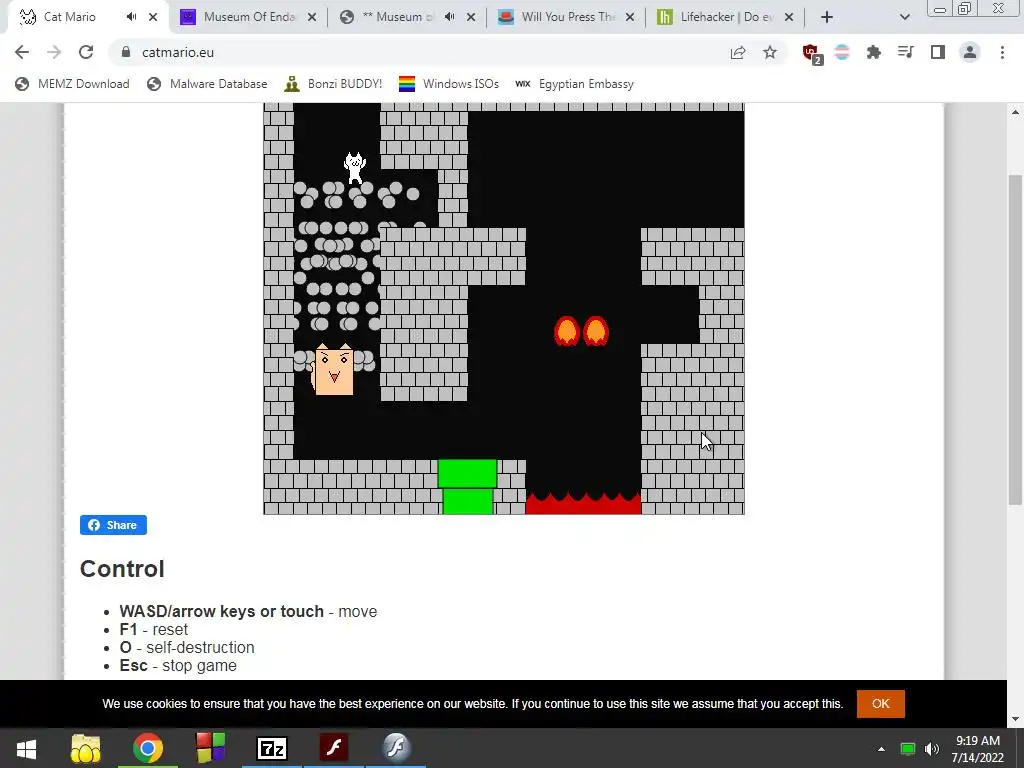
Task: Click the green tray status icon
Action: 907,749
